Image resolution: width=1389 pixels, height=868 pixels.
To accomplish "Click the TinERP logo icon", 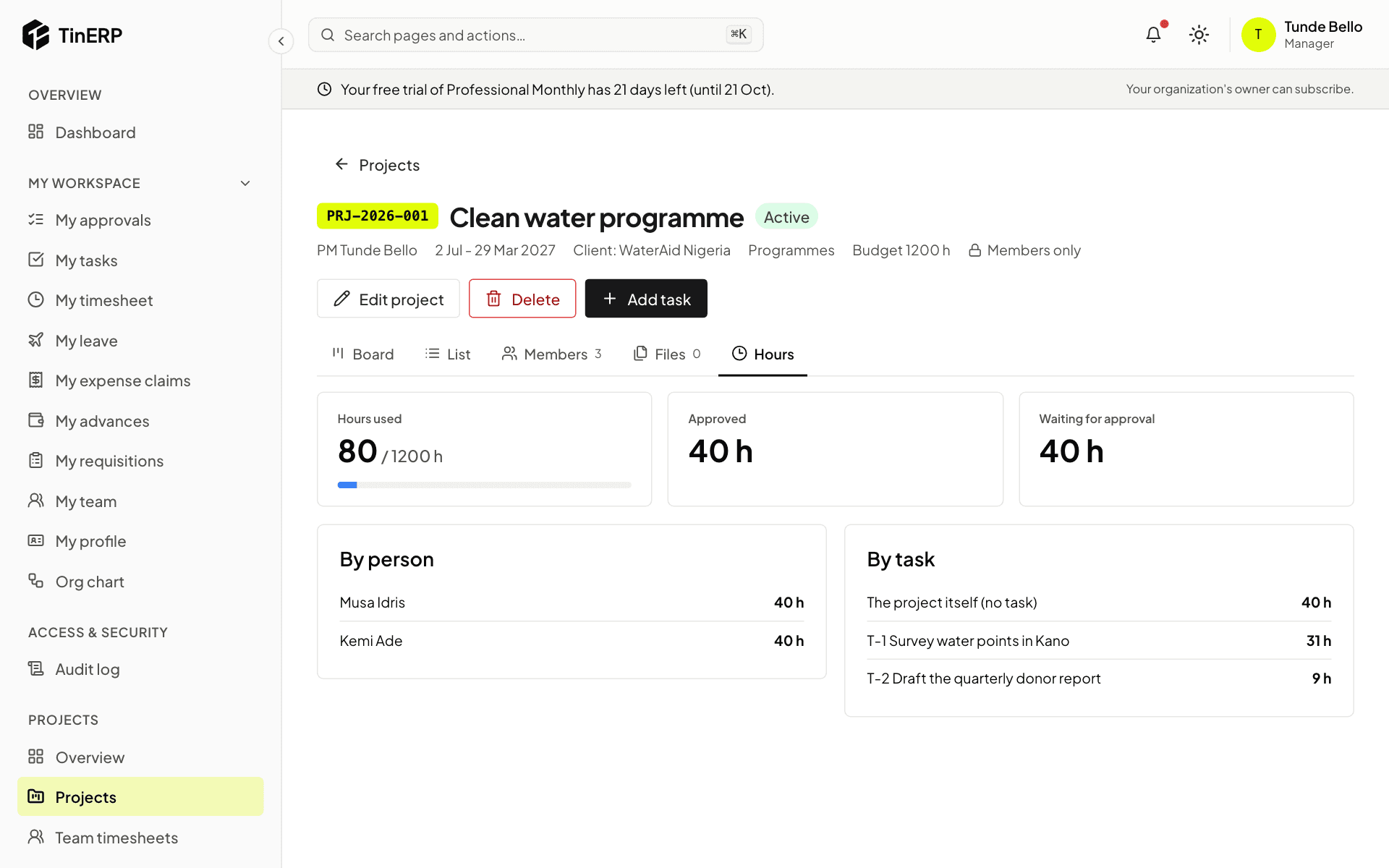I will point(35,35).
